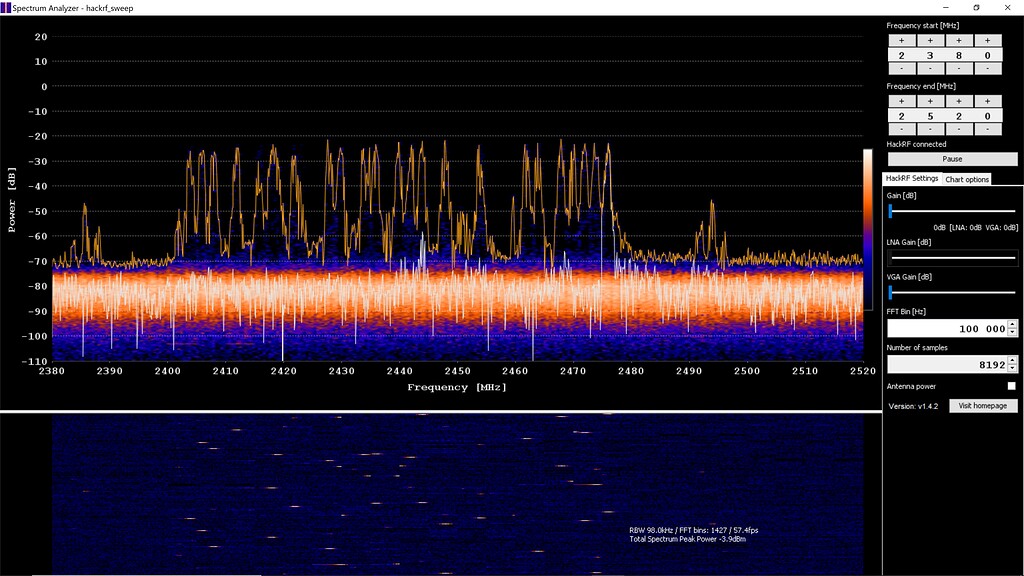Switch to the Chart options tab
Screen dimensions: 1024x576
click(967, 179)
